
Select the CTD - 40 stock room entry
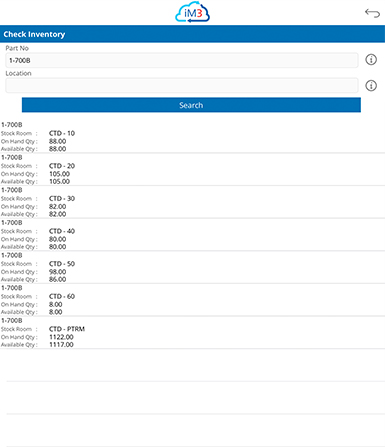pyautogui.click(x=192, y=235)
